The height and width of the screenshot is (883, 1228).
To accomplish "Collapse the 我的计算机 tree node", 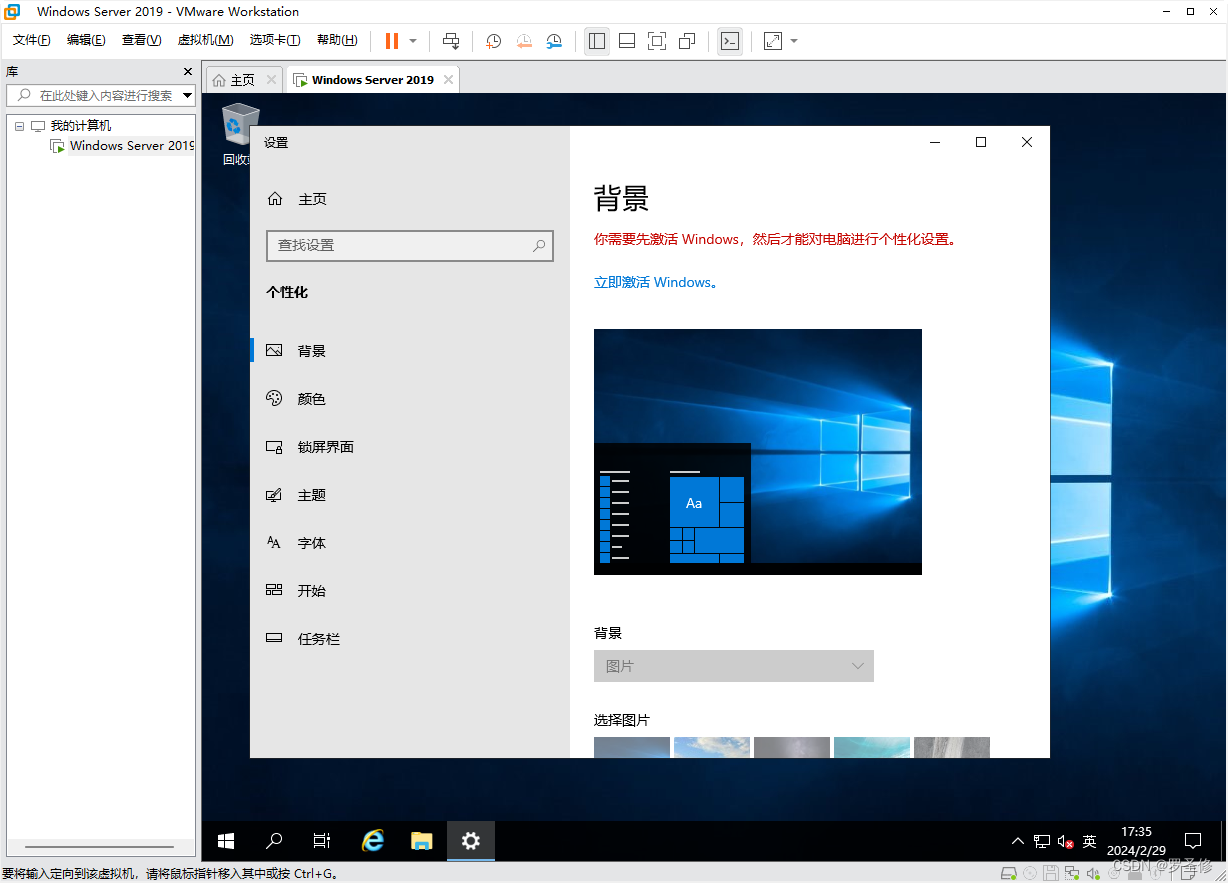I will click(19, 126).
